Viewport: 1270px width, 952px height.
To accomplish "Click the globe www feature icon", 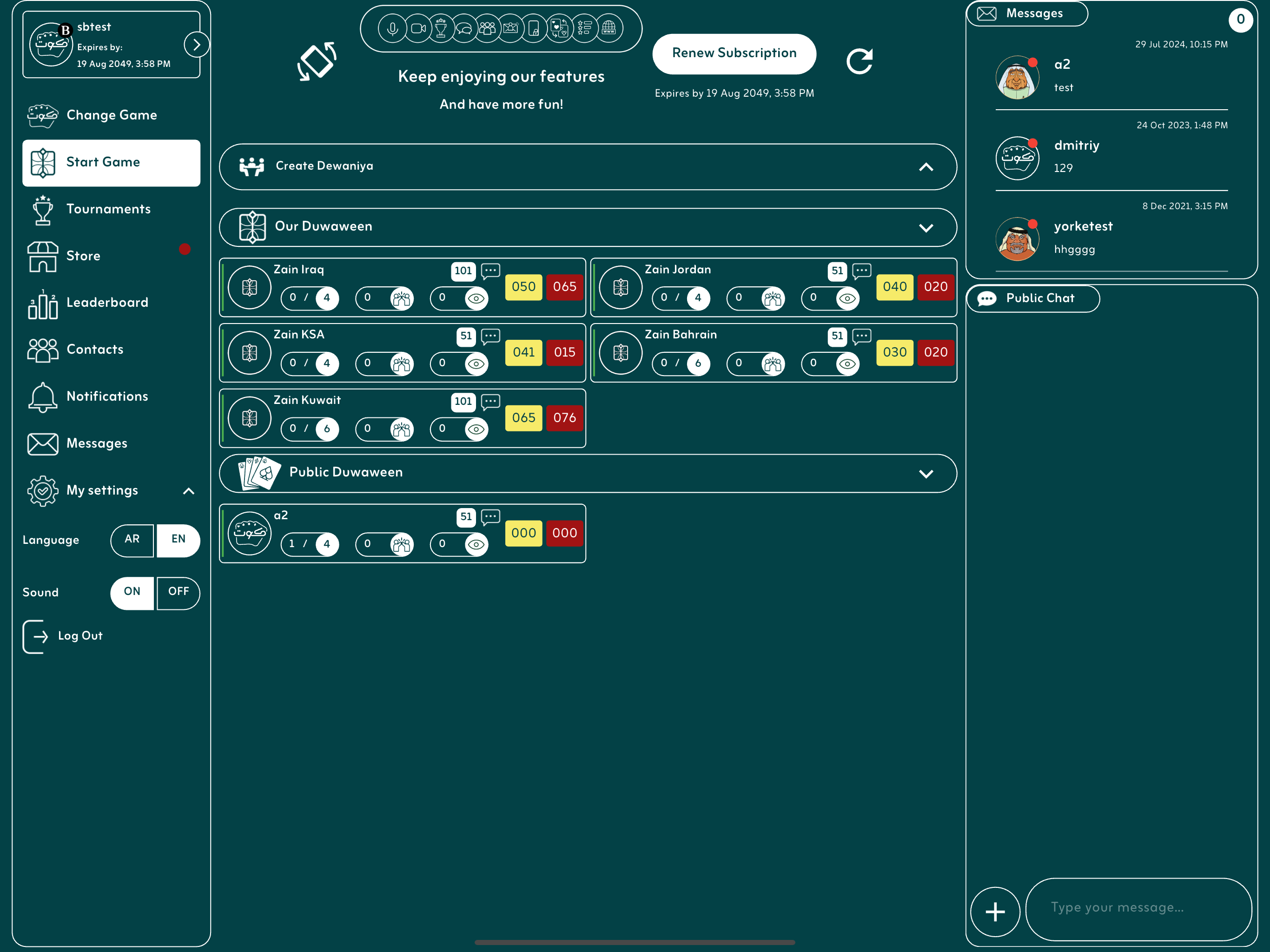I will (x=609, y=28).
